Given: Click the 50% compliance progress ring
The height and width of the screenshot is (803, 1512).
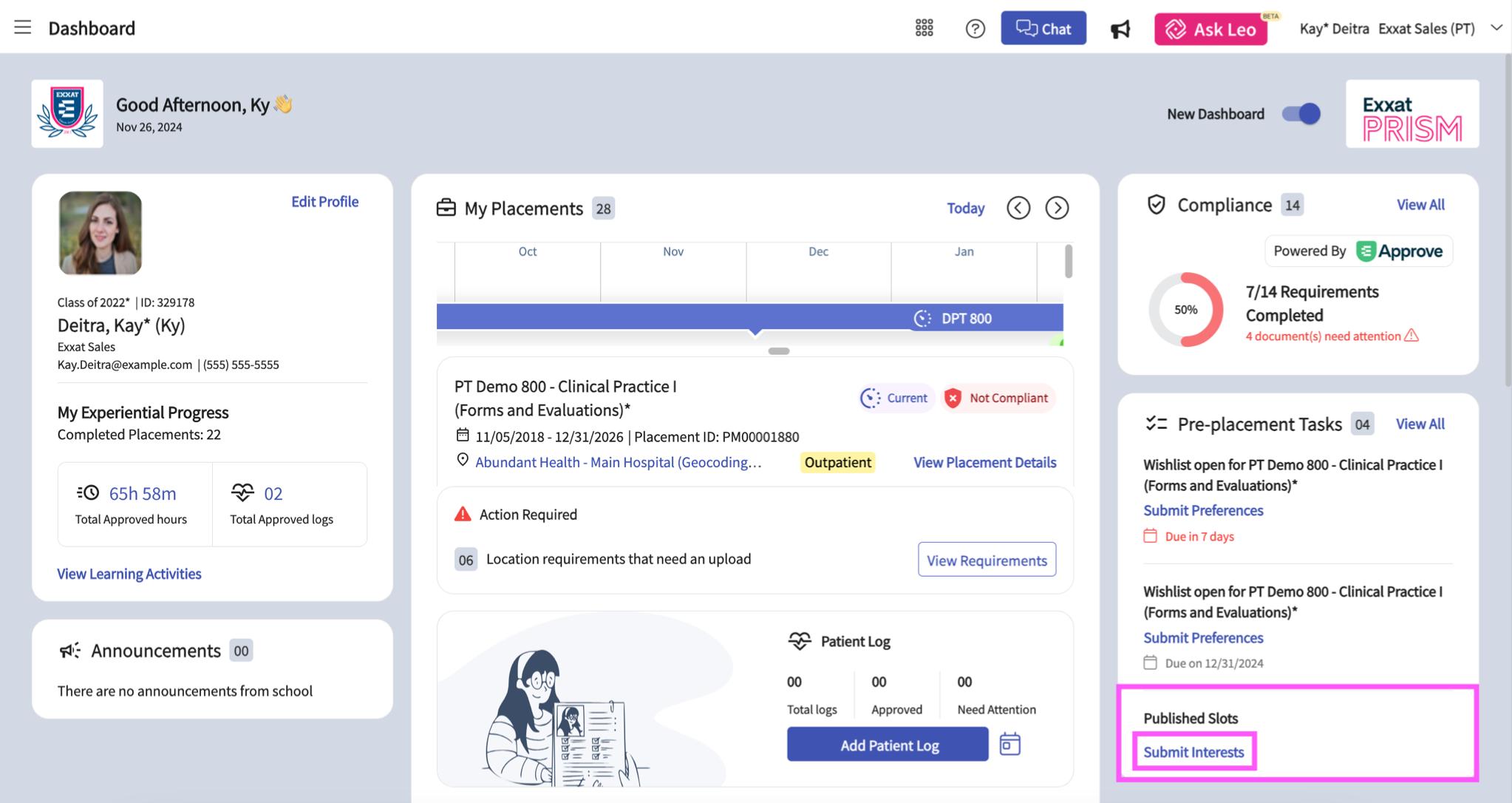Looking at the screenshot, I should (x=1185, y=310).
